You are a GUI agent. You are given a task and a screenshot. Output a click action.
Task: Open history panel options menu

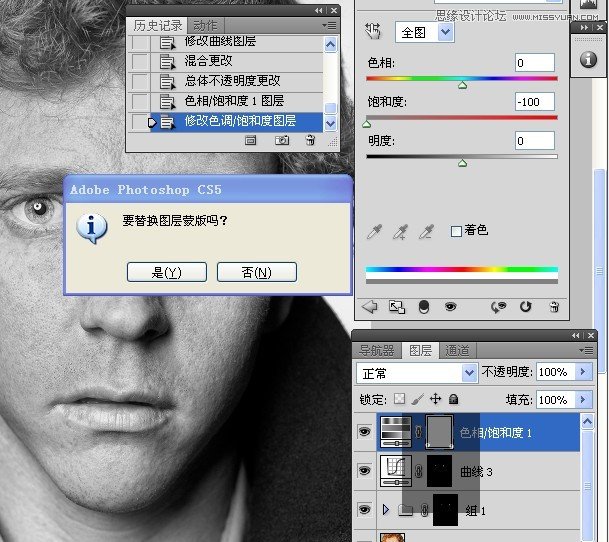click(330, 26)
